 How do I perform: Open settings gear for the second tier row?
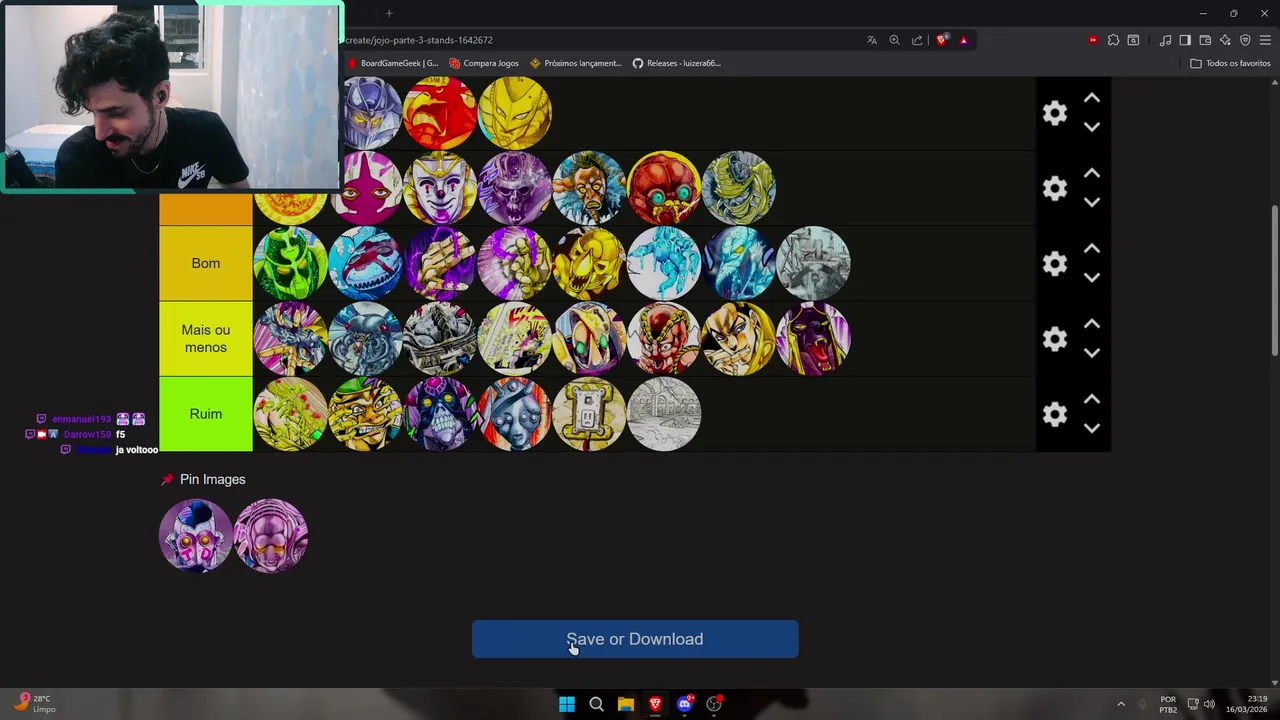[x=1055, y=188]
